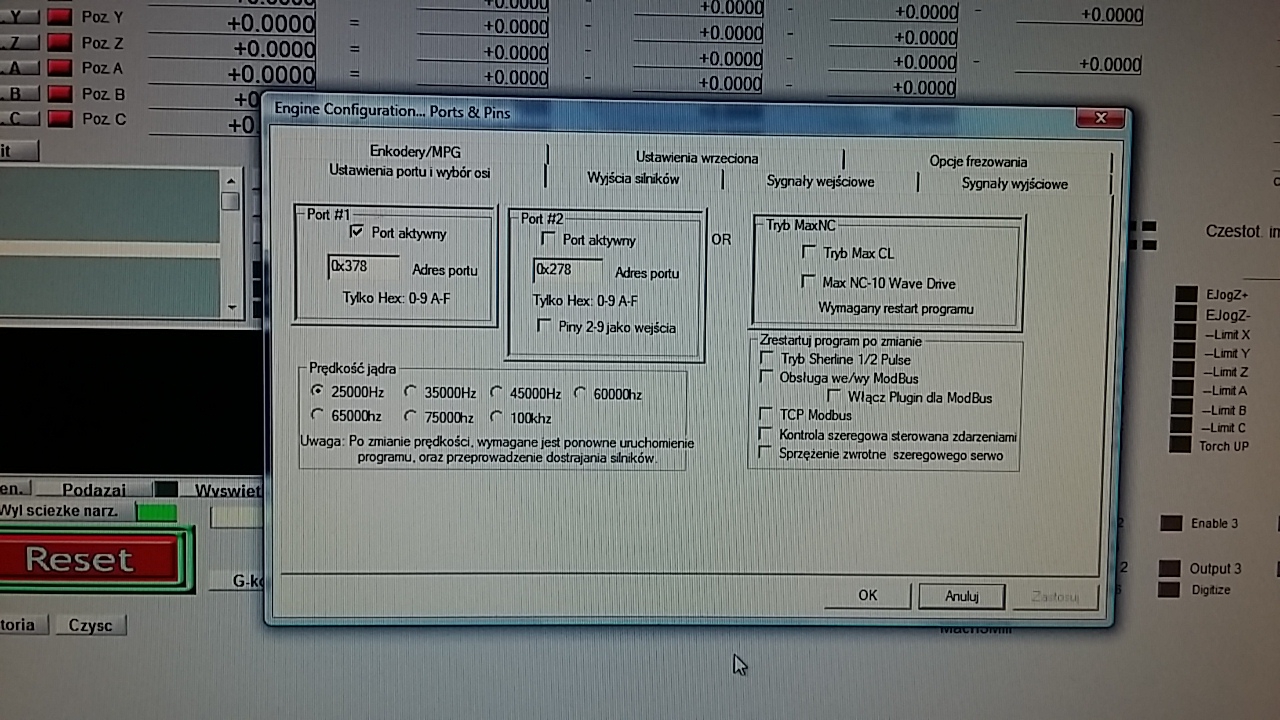1280x720 pixels.
Task: Switch to 'Ustawienia portu i wybór osi' tab
Action: point(409,172)
